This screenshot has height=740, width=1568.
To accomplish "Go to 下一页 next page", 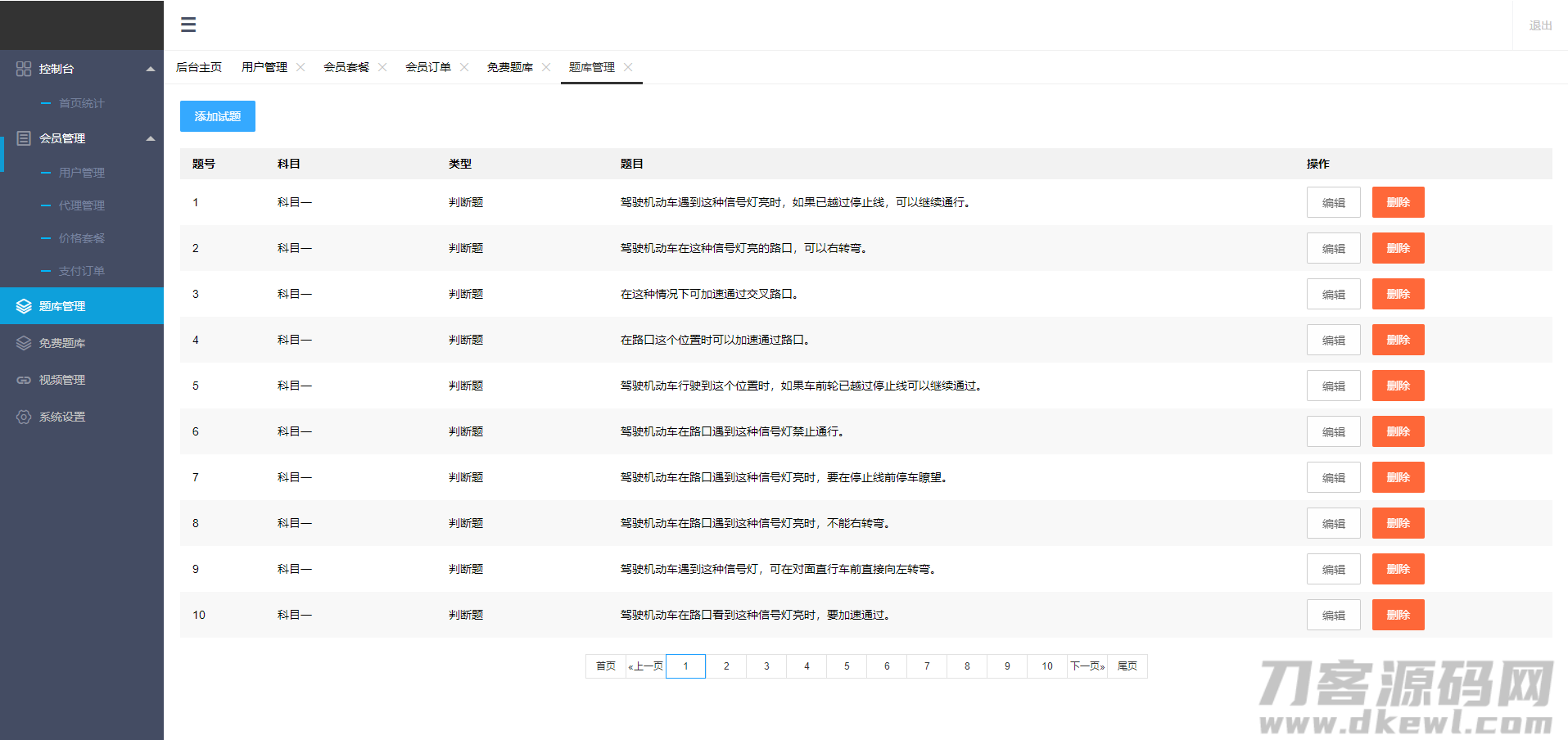I will 1087,666.
